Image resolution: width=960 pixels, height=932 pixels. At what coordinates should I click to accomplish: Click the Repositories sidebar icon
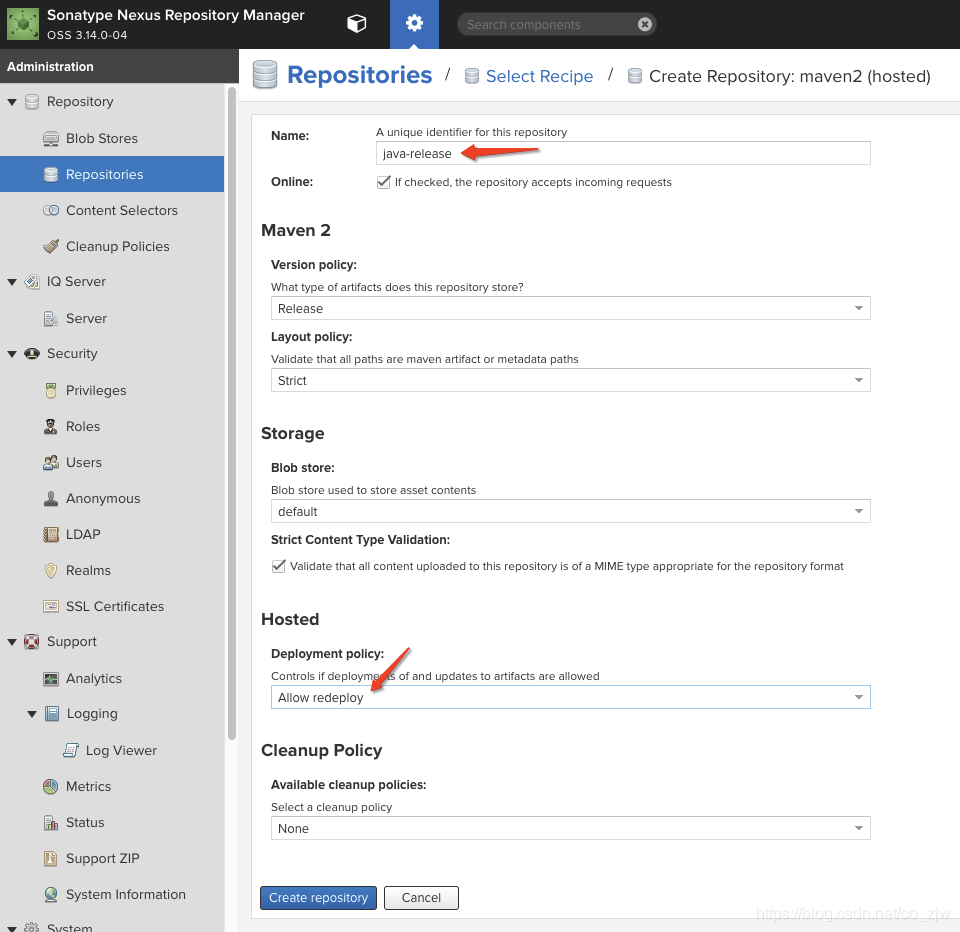tap(51, 175)
